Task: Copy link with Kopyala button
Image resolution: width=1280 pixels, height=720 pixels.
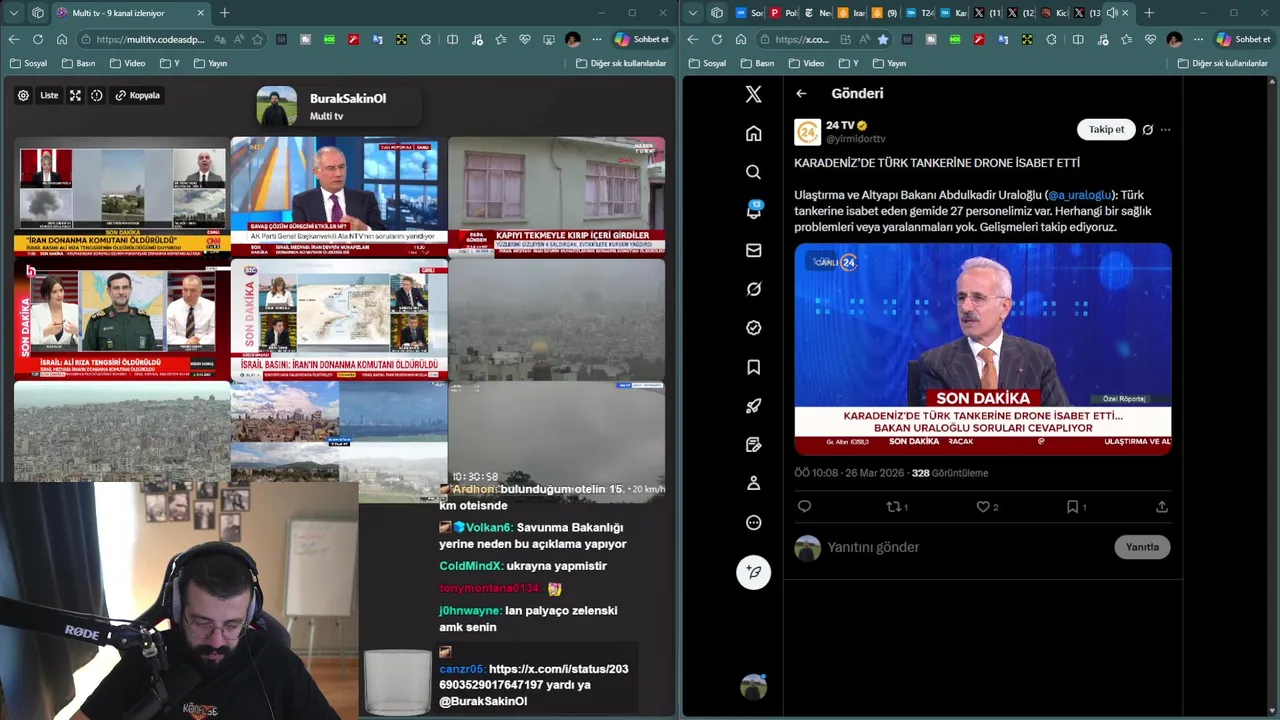Action: point(138,96)
